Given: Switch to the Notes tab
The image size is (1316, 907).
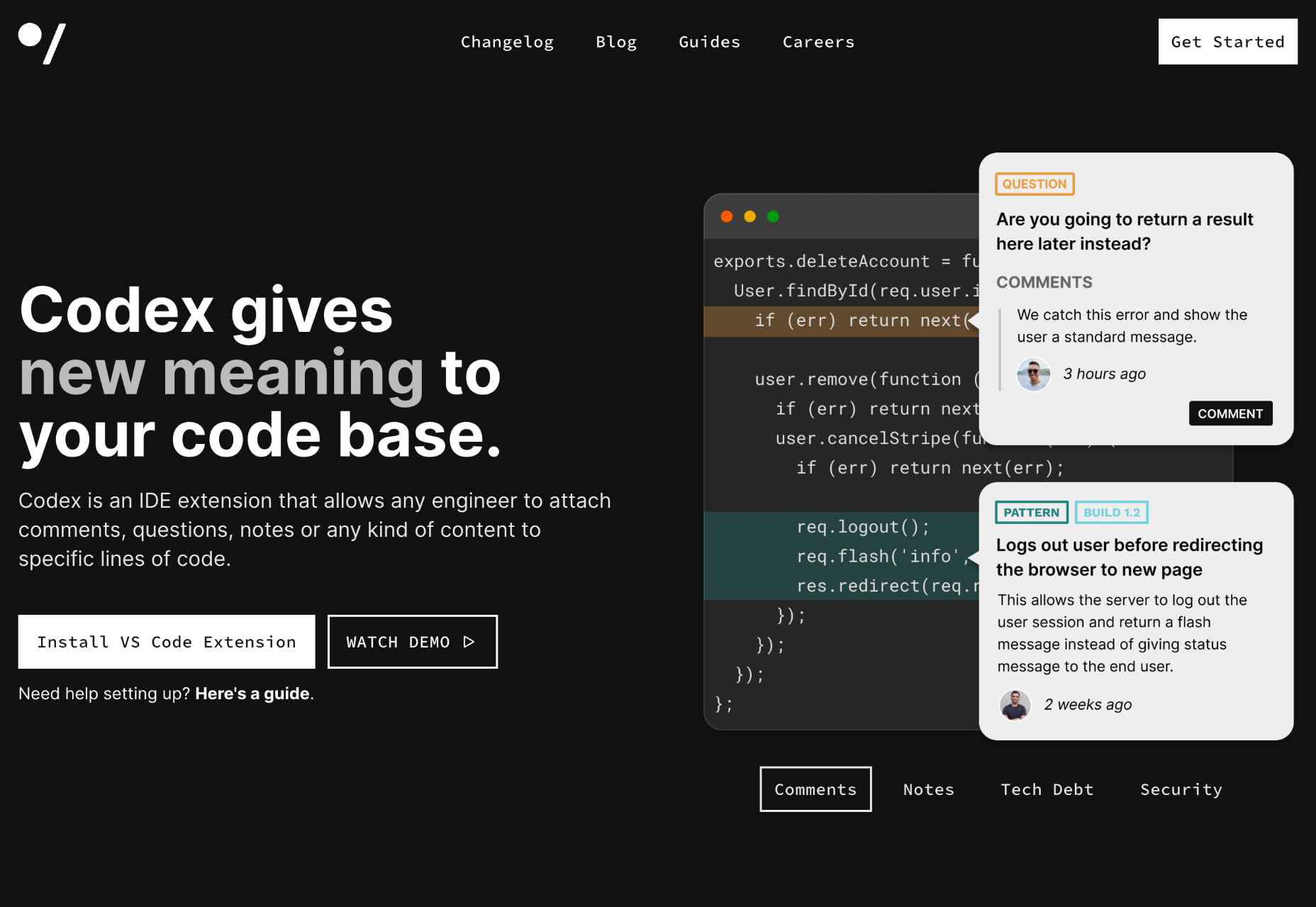Looking at the screenshot, I should pyautogui.click(x=929, y=789).
